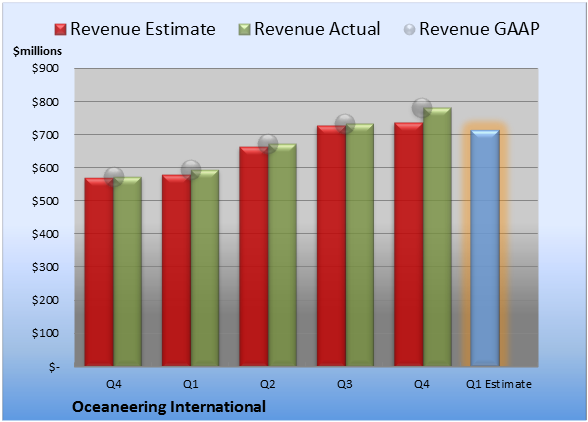
Task: Click the '$900' axis value
Action: point(45,68)
